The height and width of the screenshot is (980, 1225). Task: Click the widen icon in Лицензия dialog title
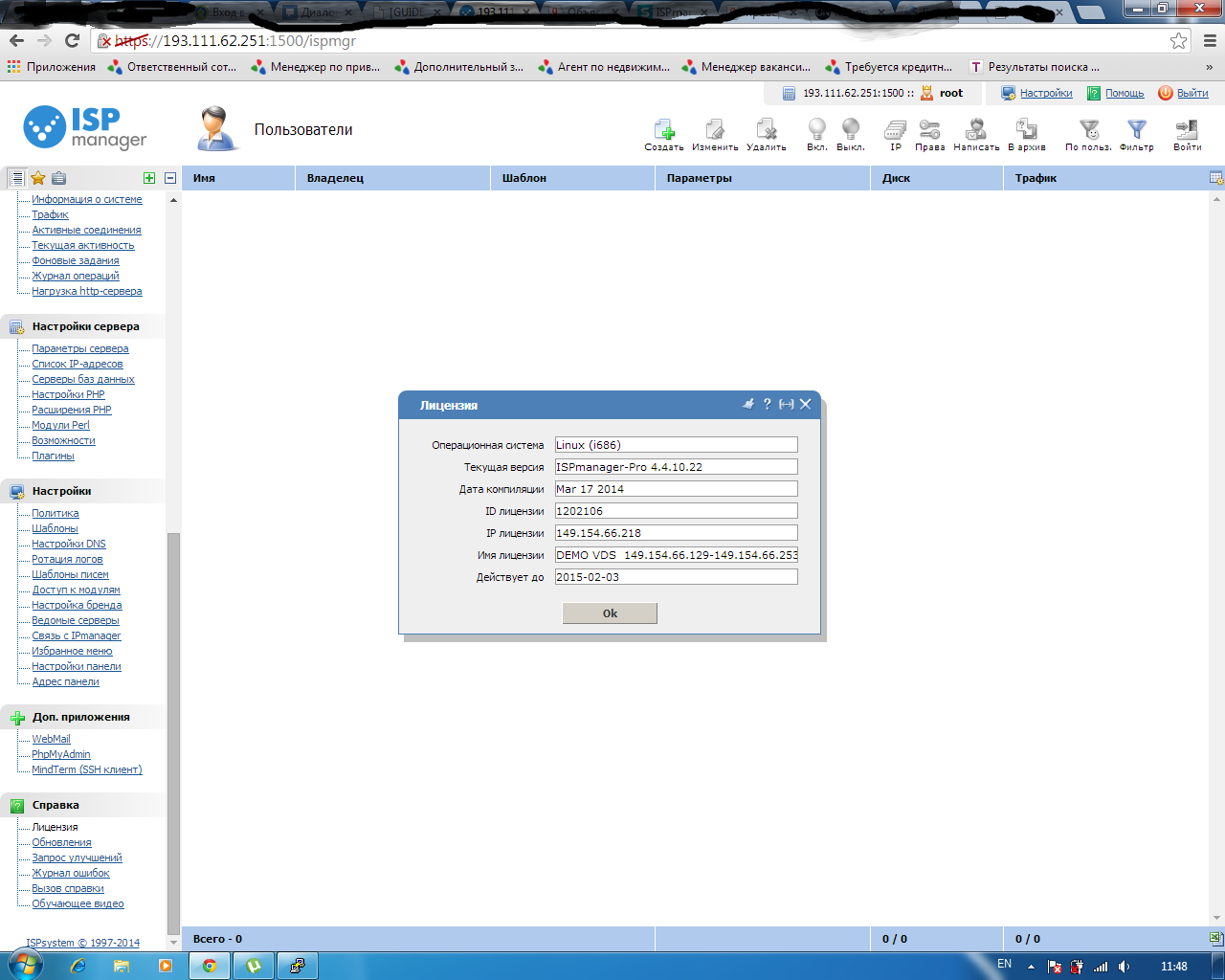point(787,405)
